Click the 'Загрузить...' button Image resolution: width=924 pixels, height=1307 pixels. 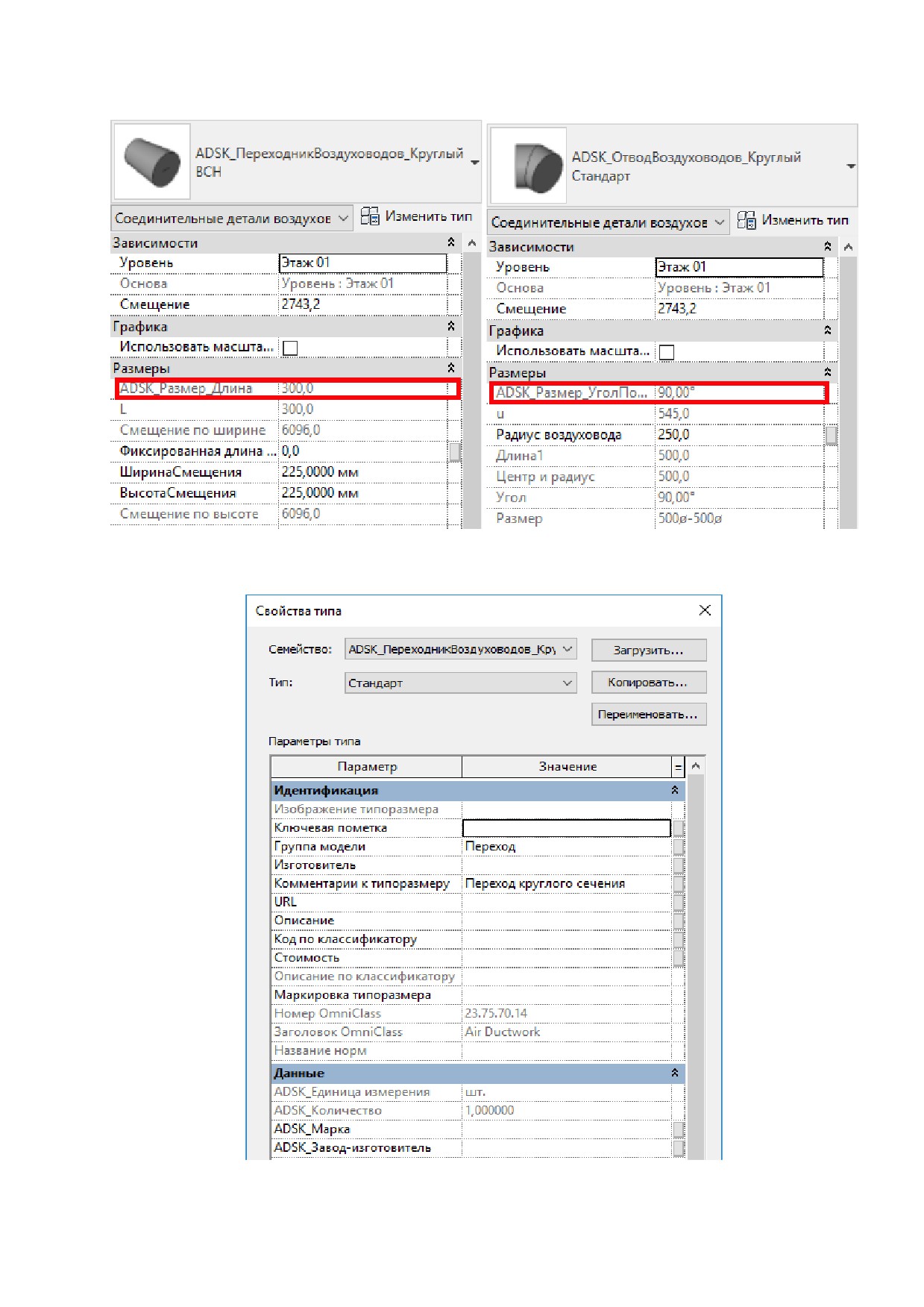[x=649, y=650]
